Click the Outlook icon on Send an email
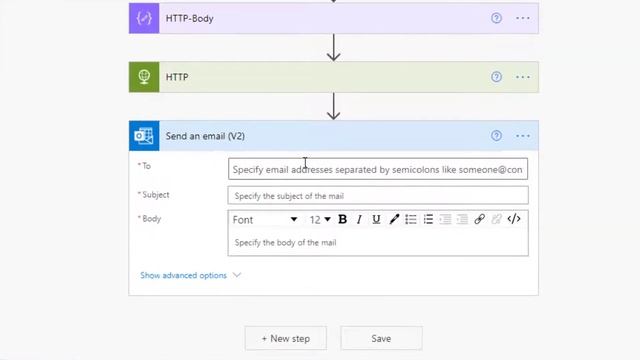The image size is (640, 360). pyautogui.click(x=144, y=136)
